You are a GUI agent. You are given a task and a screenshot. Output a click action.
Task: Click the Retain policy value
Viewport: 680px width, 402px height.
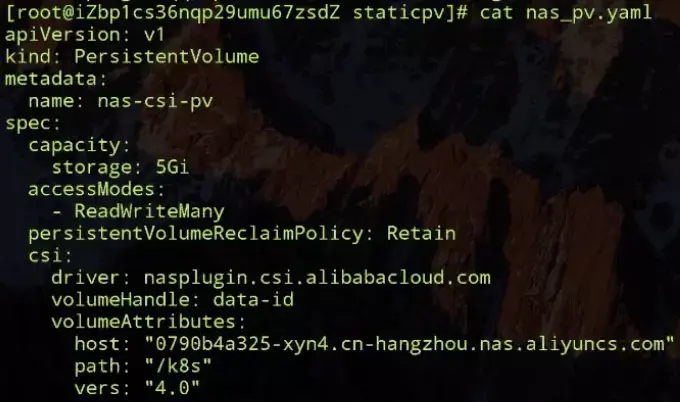pos(421,233)
